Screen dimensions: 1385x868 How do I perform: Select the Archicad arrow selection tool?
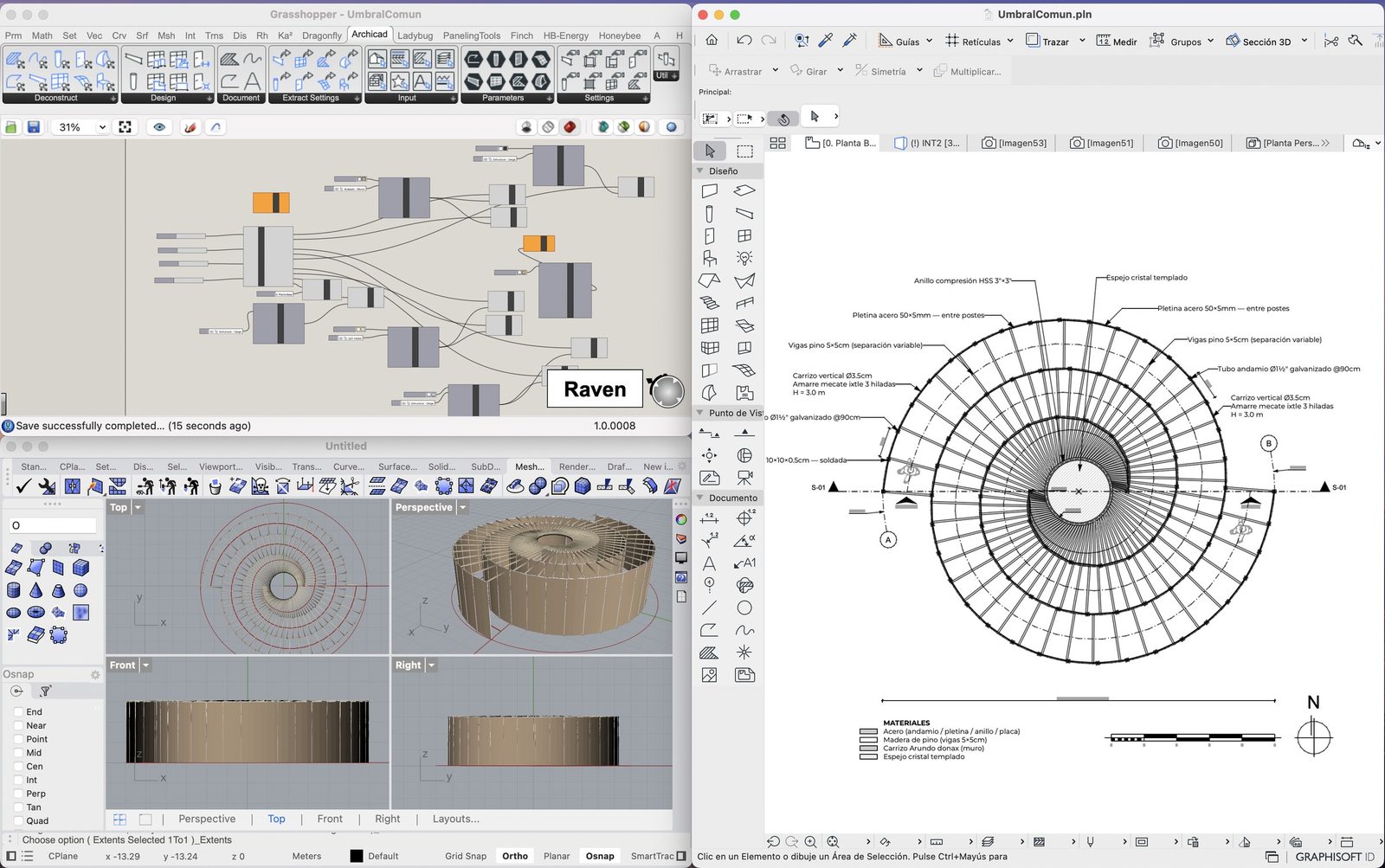click(710, 151)
